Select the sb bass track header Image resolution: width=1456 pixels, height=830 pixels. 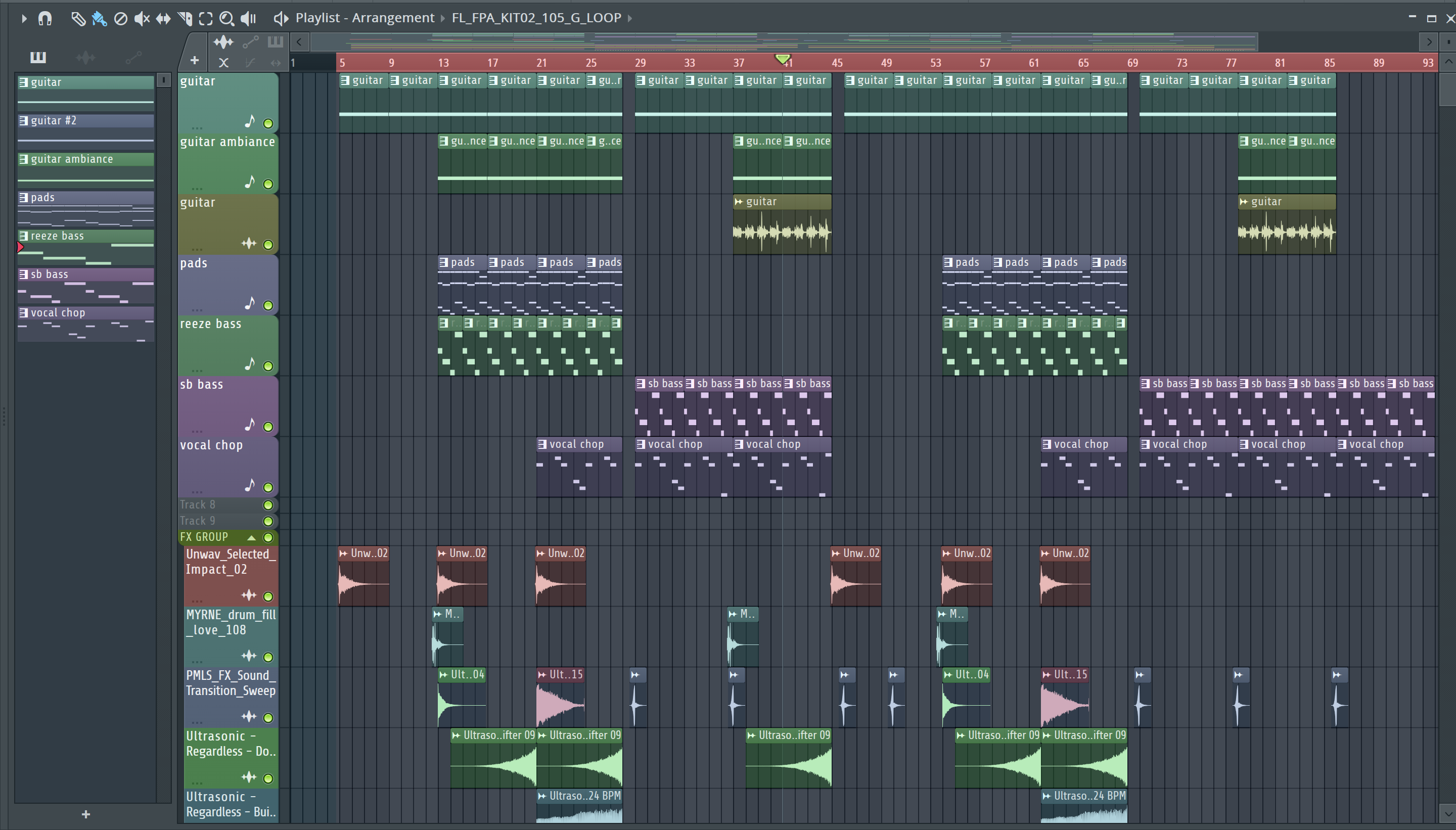[228, 406]
